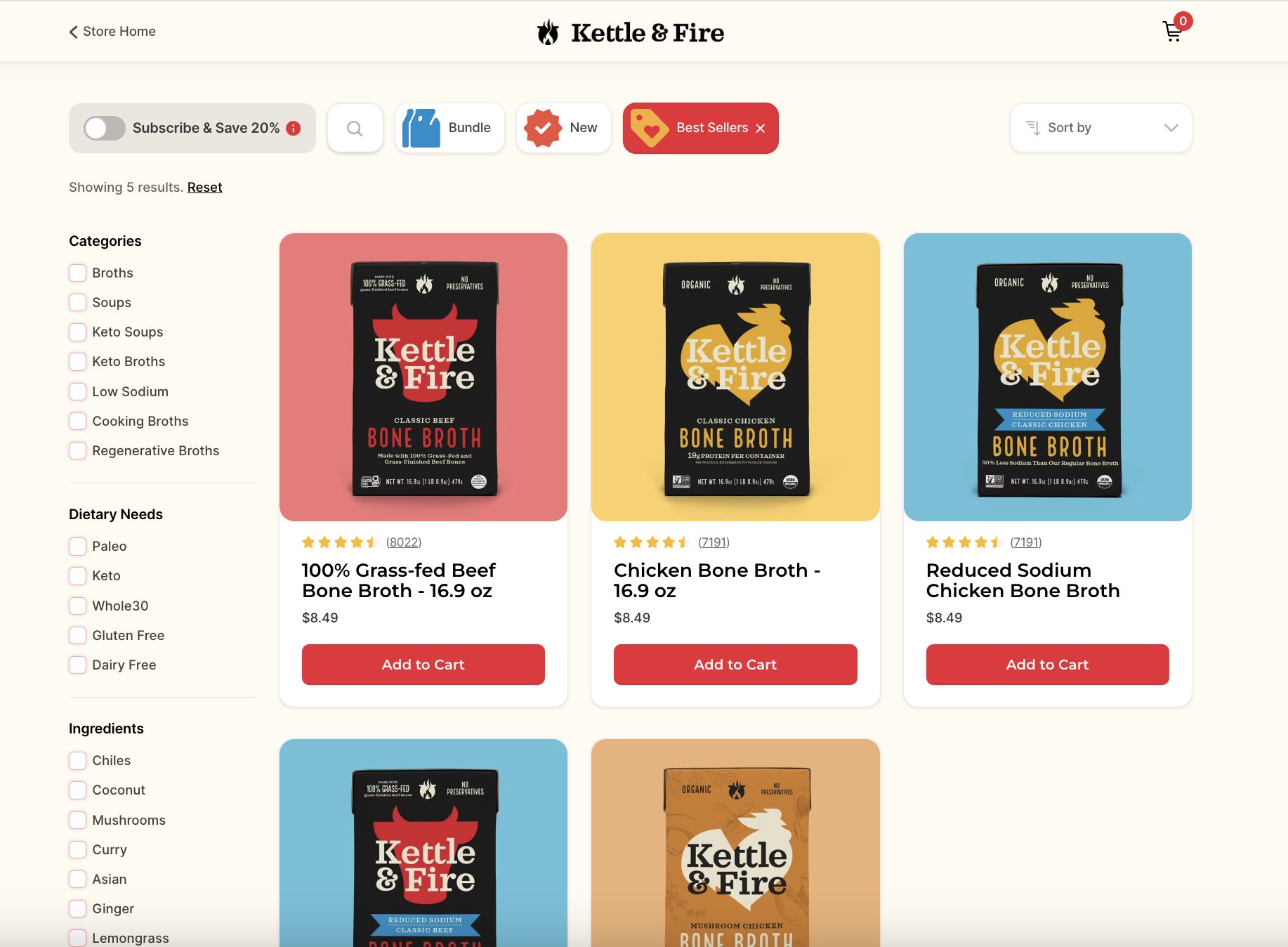The height and width of the screenshot is (947, 1288).
Task: Check the Paleo dietary filter
Action: 78,546
